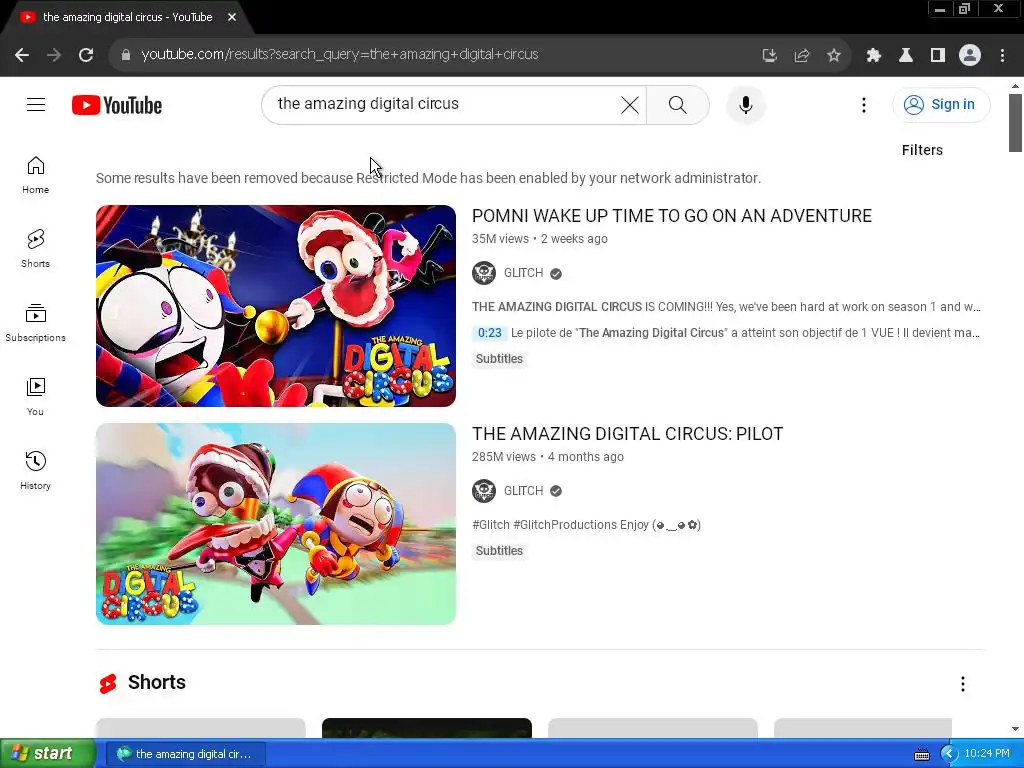Click the system tray keyboard icon

pos(921,755)
